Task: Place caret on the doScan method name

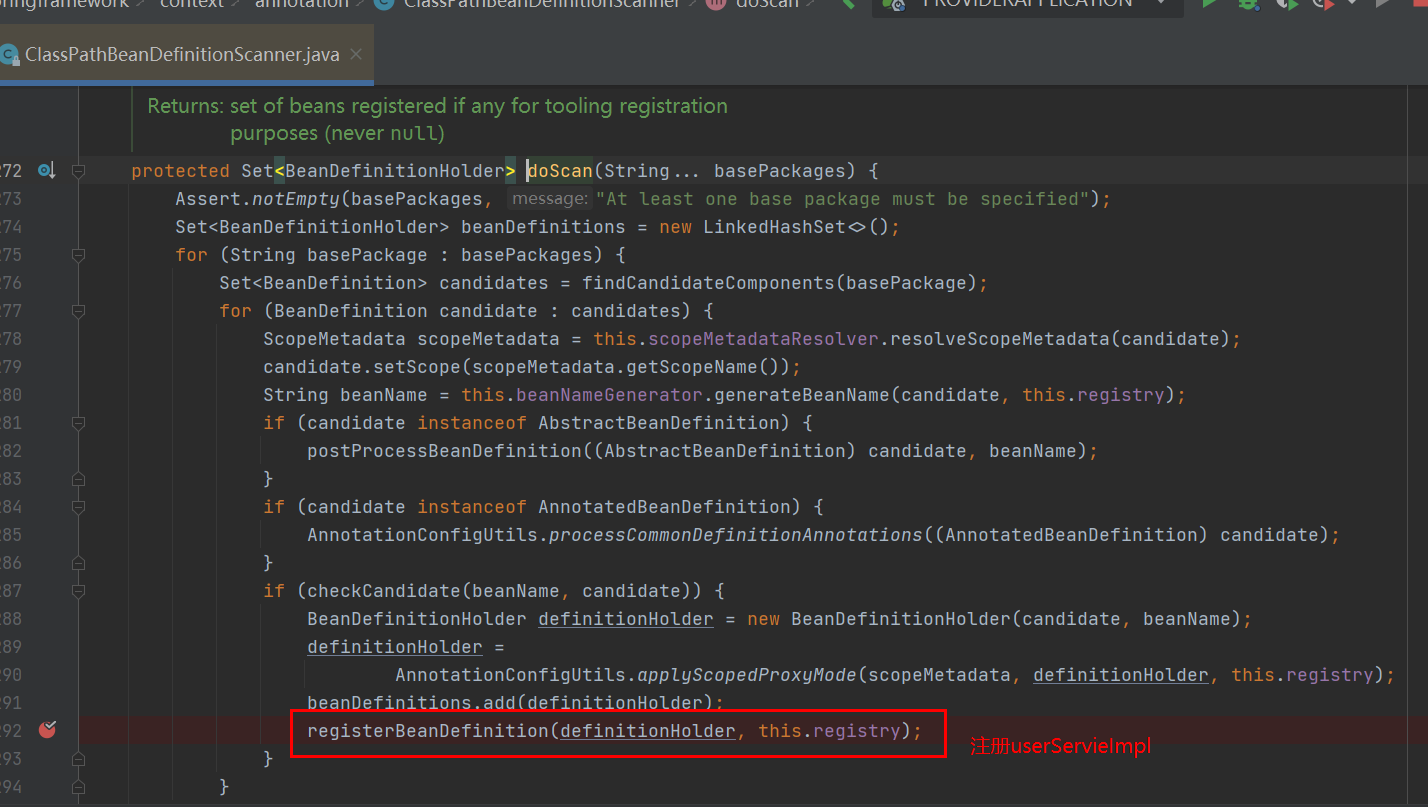Action: point(560,171)
